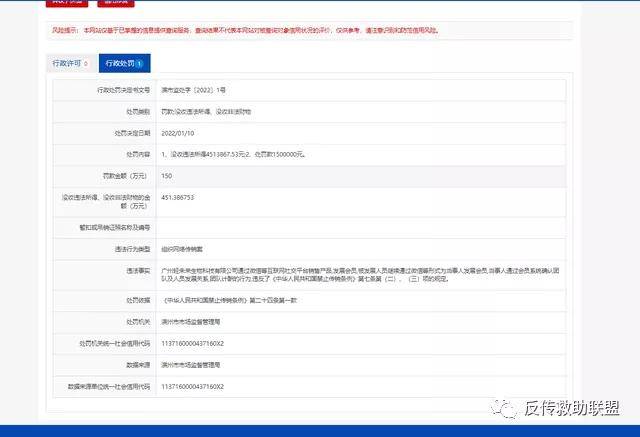Click the confiscated amount 451.386753
Screen dimensions: 640x437
(177, 198)
